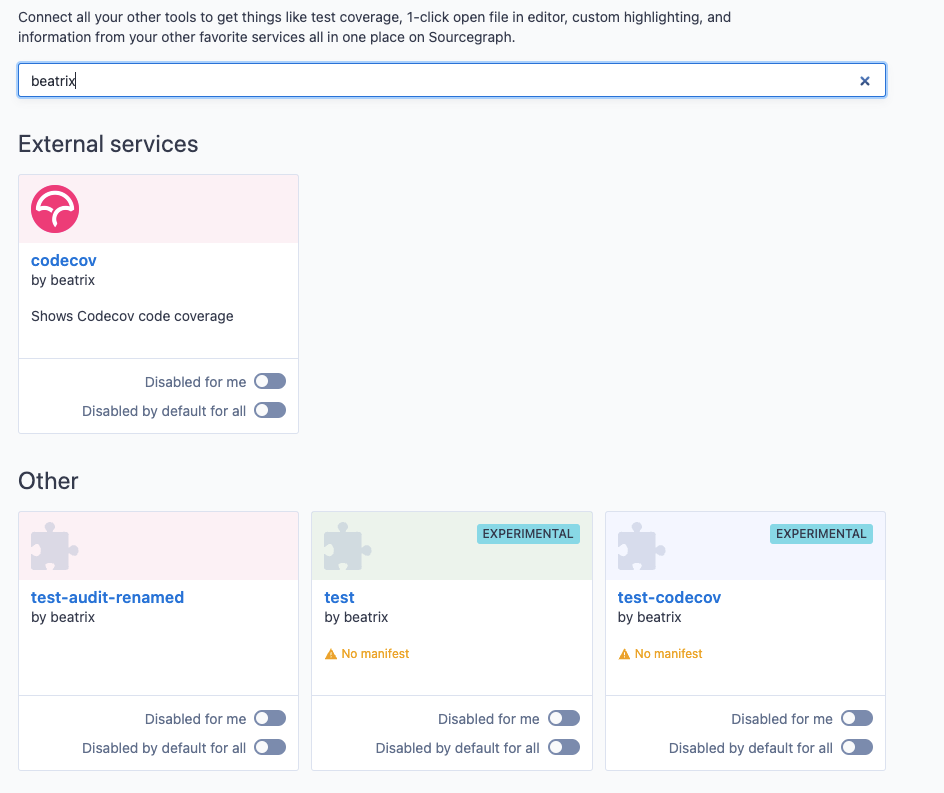The image size is (944, 793).
Task: Toggle Disabled by default for all on test
Action: 564,747
